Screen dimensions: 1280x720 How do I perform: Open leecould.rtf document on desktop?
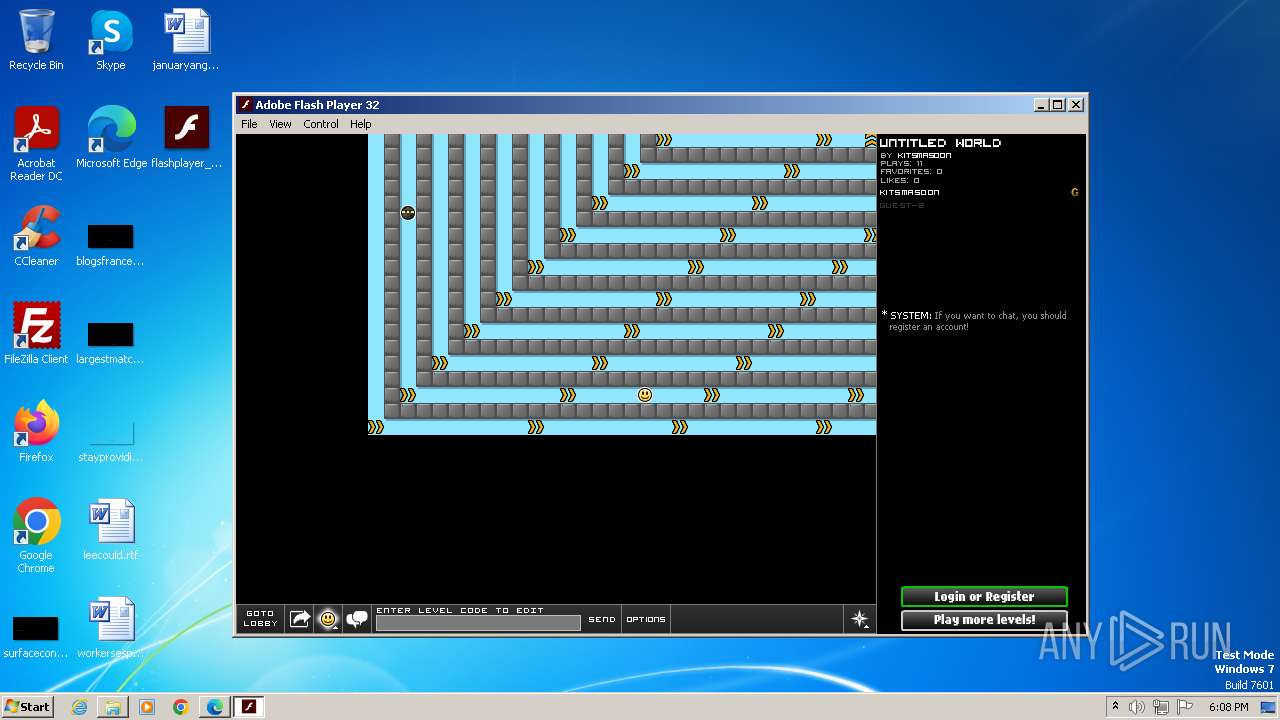pos(111,530)
